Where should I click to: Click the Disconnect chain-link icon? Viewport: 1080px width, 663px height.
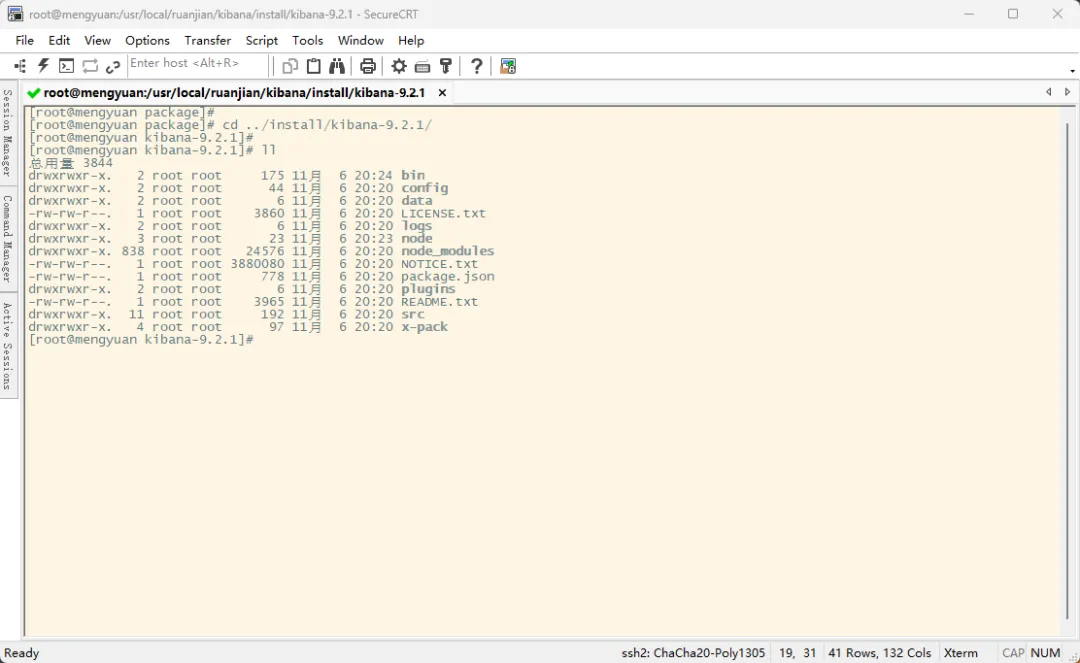(113, 66)
